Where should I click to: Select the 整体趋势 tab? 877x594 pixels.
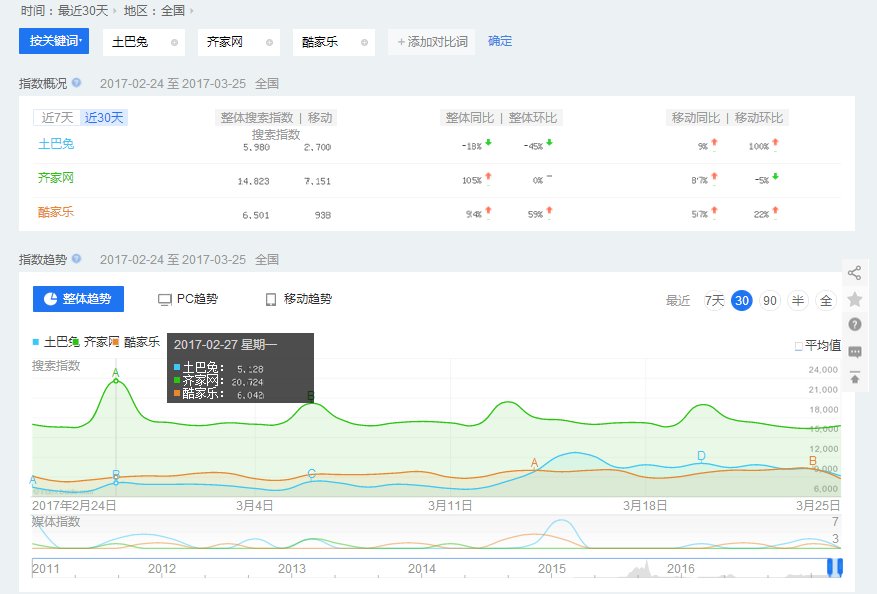coord(78,299)
